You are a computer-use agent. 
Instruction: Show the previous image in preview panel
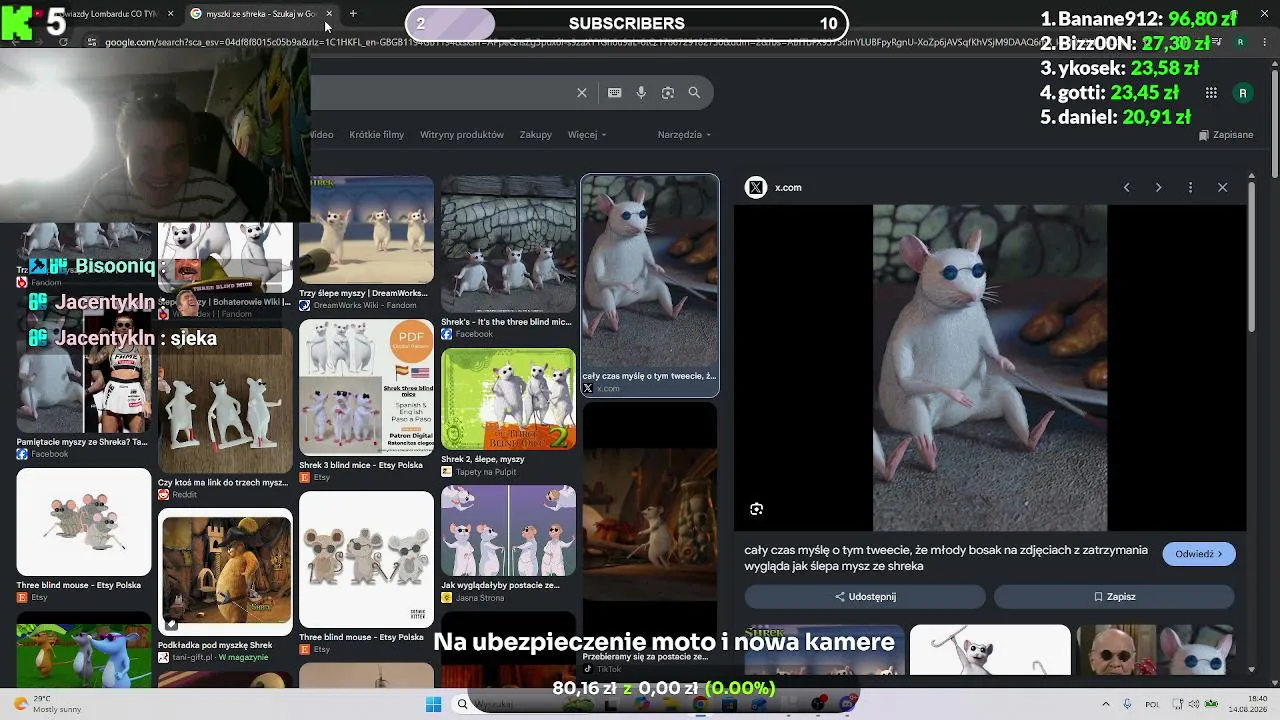point(1127,188)
